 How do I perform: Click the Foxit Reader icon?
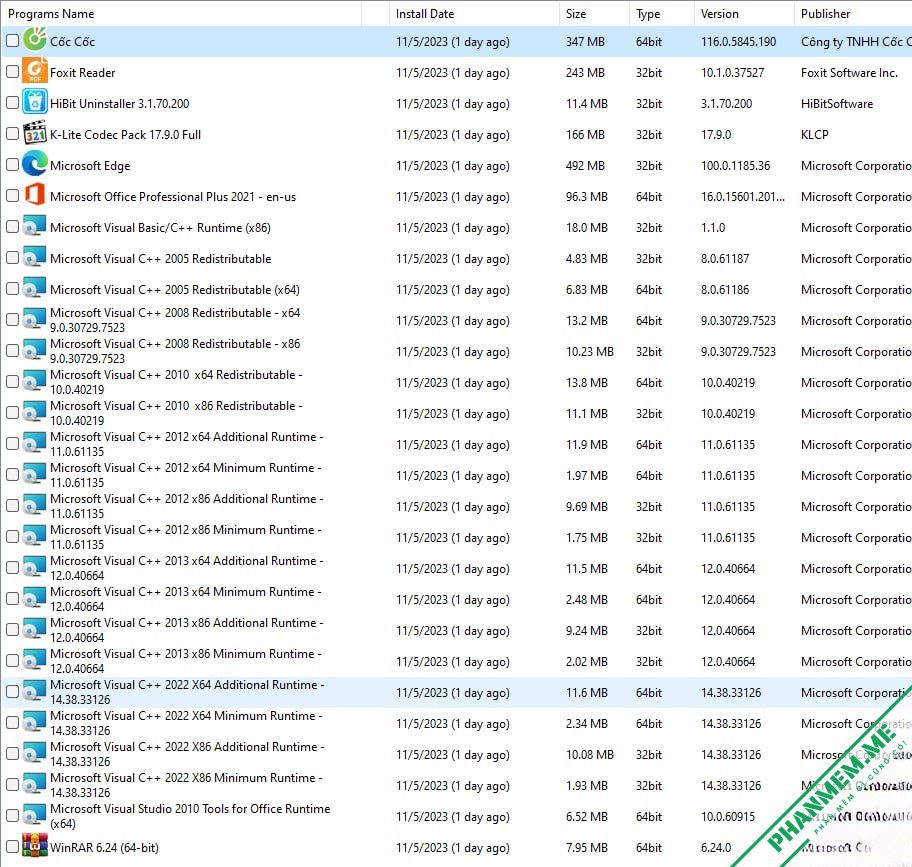pyautogui.click(x=35, y=71)
